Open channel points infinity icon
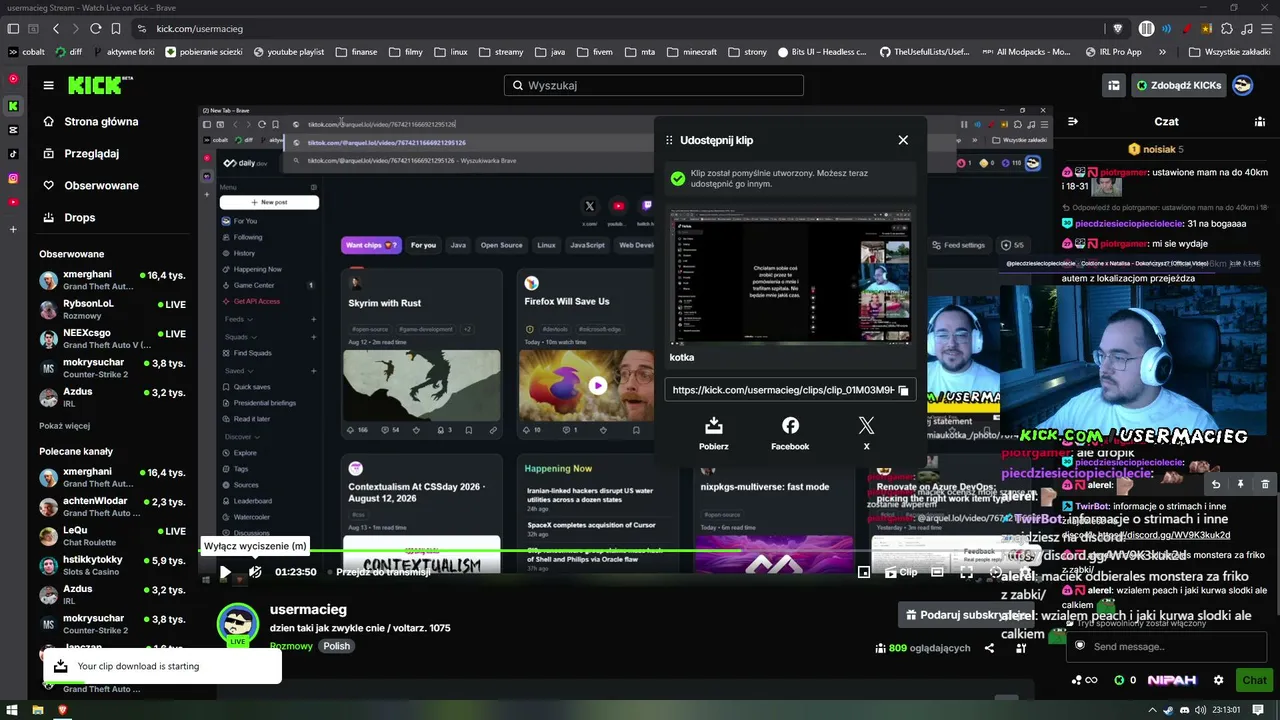This screenshot has width=1280, height=720. pos(1083,680)
